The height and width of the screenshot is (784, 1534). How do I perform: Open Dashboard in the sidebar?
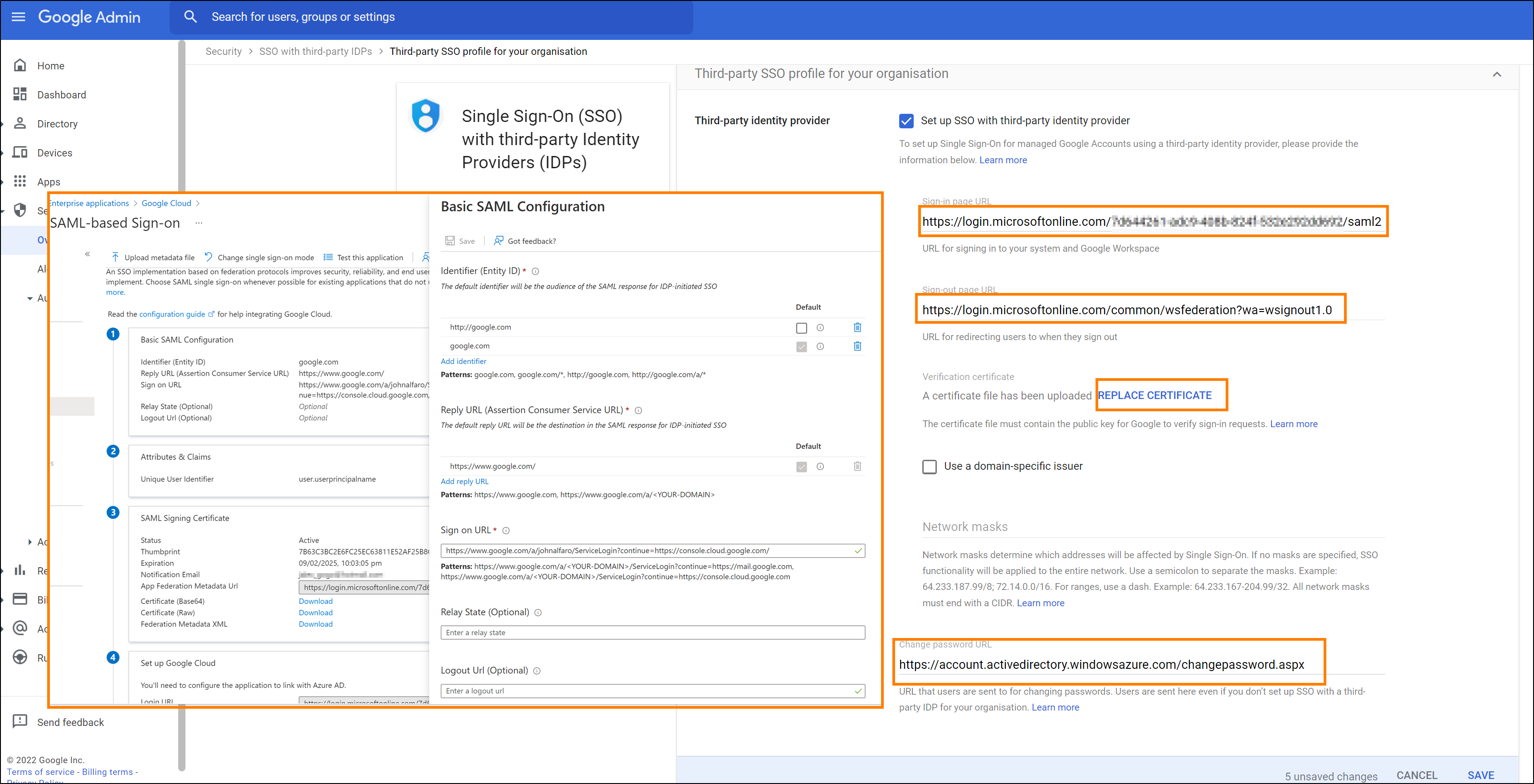pos(61,95)
